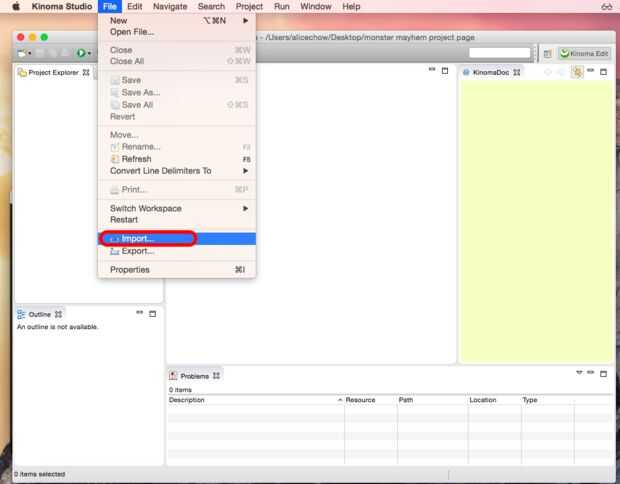Close the KinomaDoc tab
This screenshot has width=620, height=484.
point(517,72)
